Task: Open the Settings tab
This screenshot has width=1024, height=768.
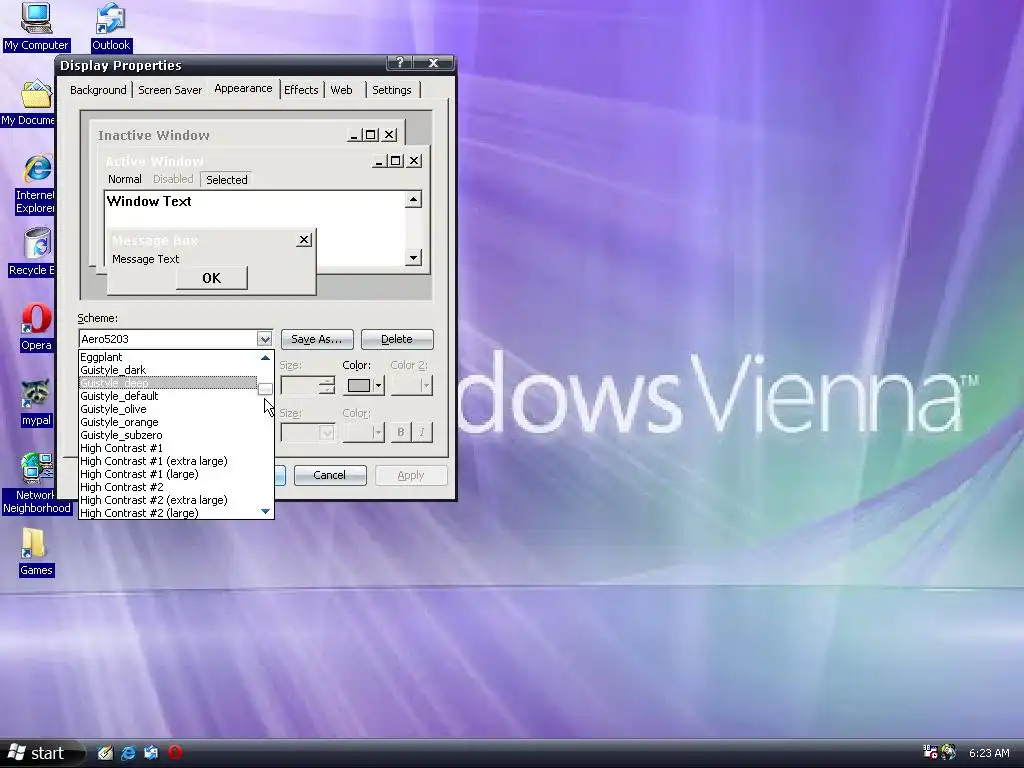Action: 392,90
